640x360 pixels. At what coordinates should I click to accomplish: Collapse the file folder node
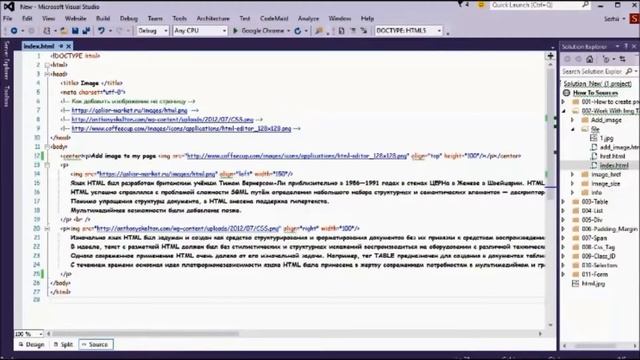573,129
